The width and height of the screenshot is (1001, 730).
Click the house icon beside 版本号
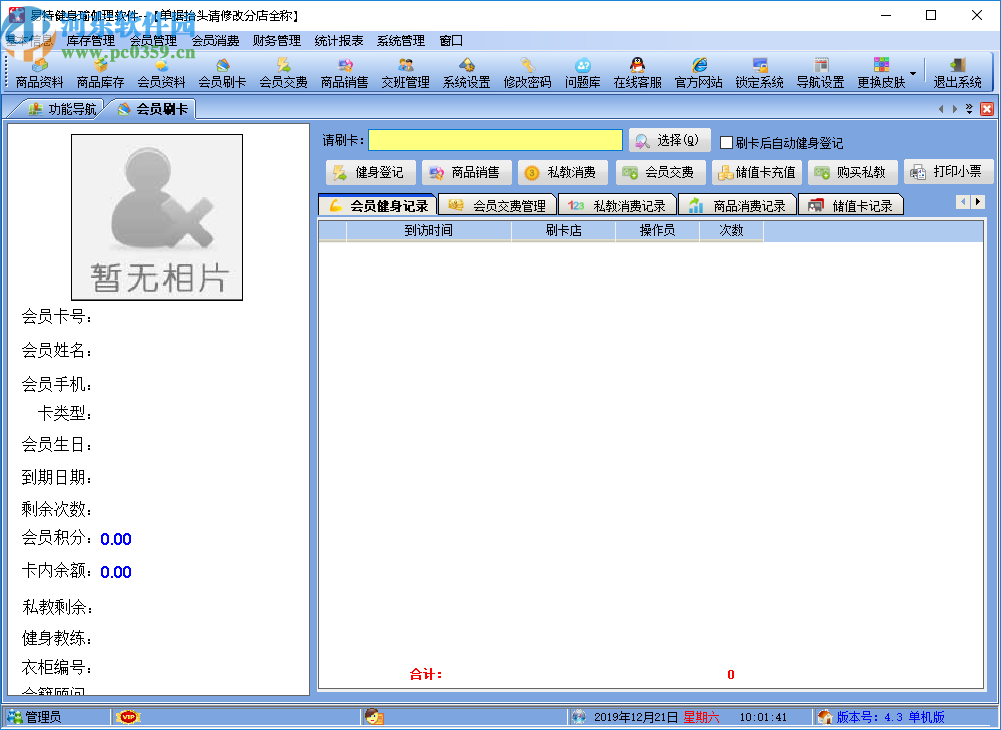(825, 717)
